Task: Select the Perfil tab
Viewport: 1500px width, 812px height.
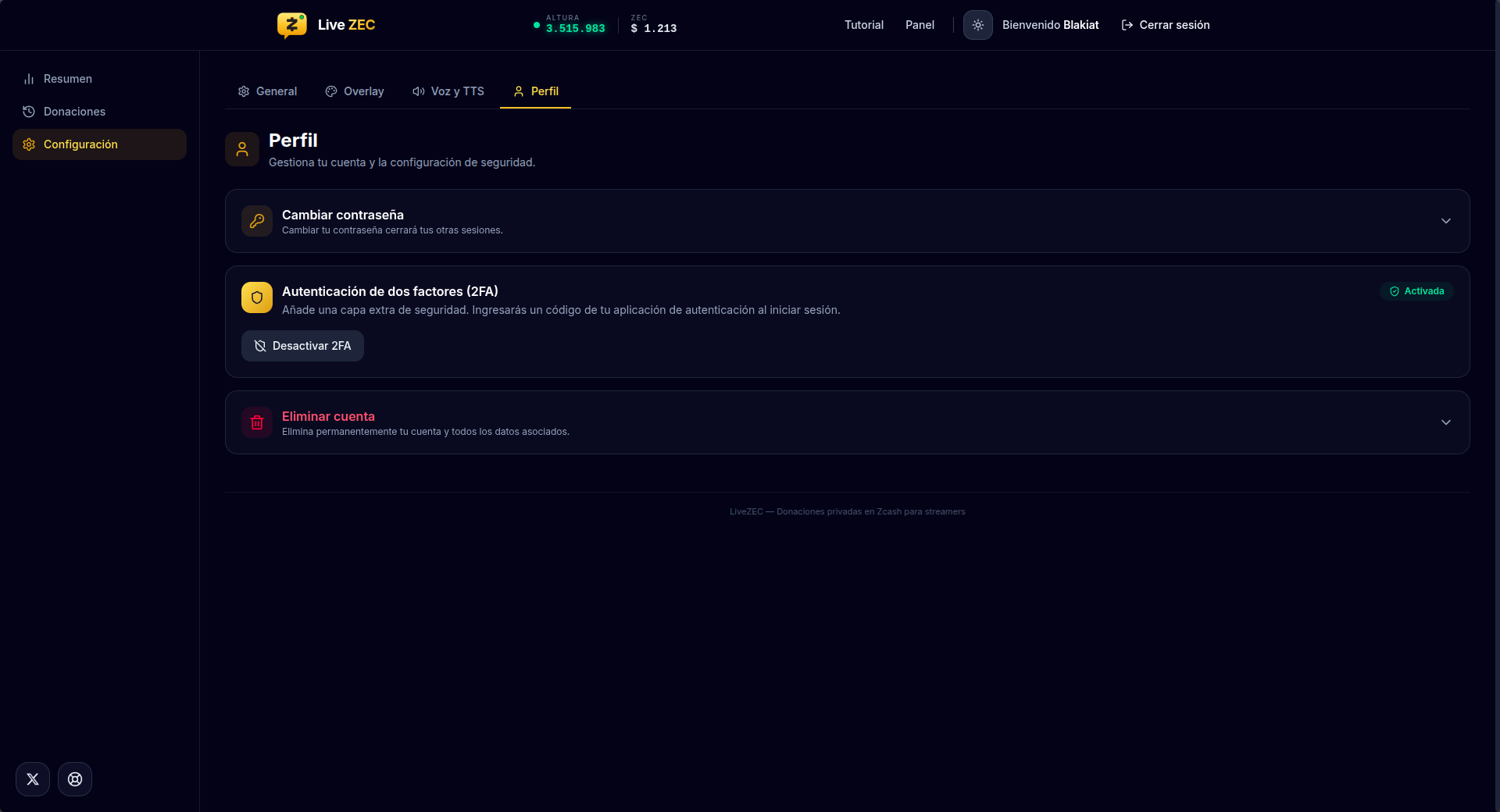Action: coord(535,91)
